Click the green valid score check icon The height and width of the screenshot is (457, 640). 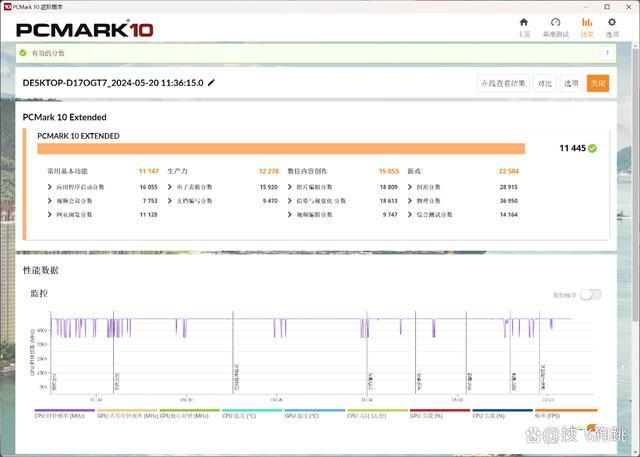tap(24, 53)
